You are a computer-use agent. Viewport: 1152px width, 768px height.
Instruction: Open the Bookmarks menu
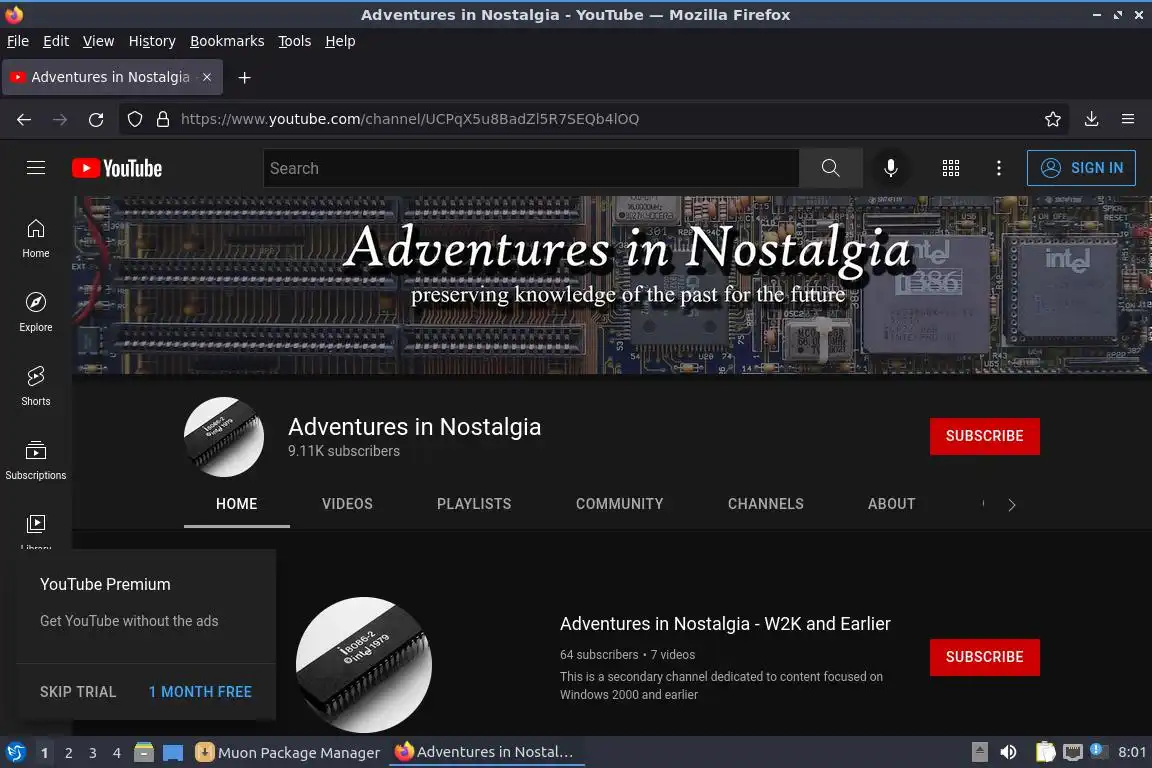tap(227, 41)
